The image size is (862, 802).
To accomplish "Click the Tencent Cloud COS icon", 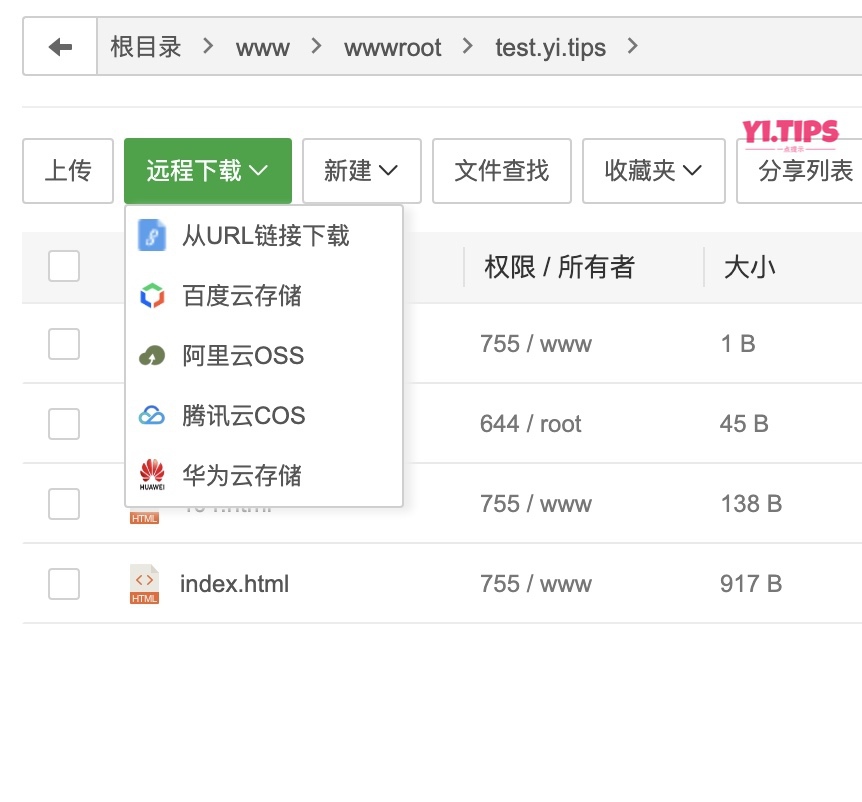I will [x=152, y=416].
